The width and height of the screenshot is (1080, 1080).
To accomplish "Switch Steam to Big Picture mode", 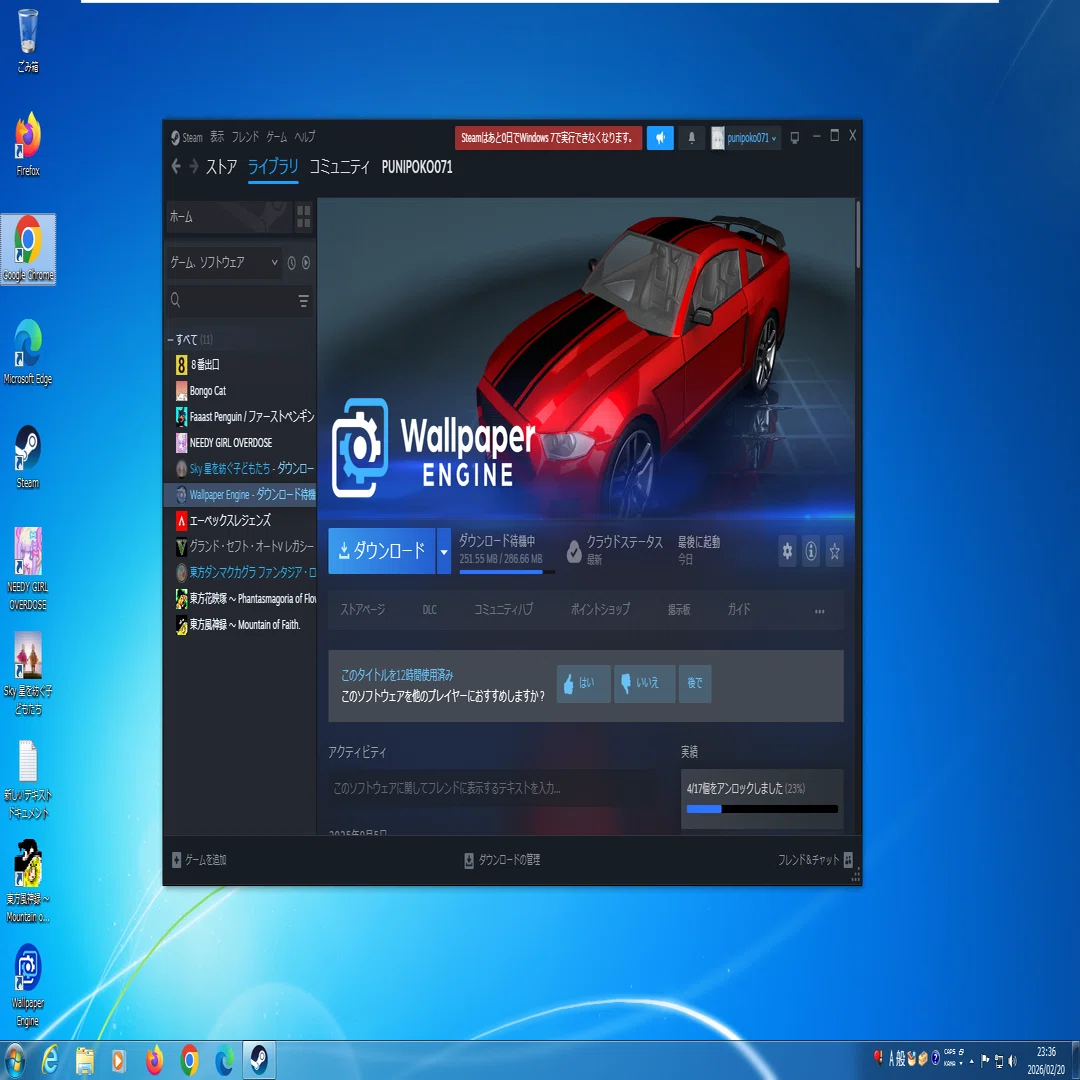I will tap(794, 138).
